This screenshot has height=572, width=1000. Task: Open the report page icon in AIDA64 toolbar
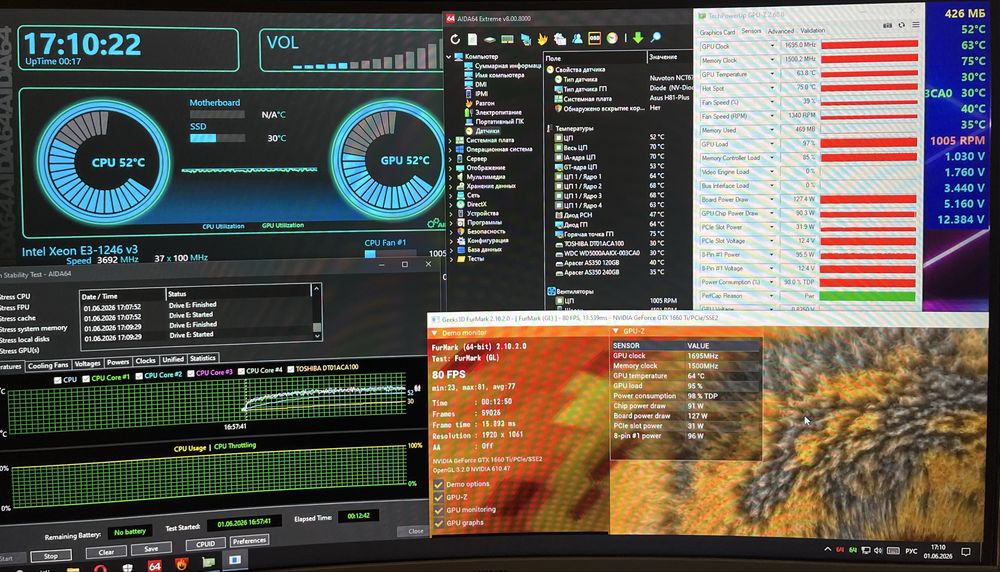click(x=473, y=39)
